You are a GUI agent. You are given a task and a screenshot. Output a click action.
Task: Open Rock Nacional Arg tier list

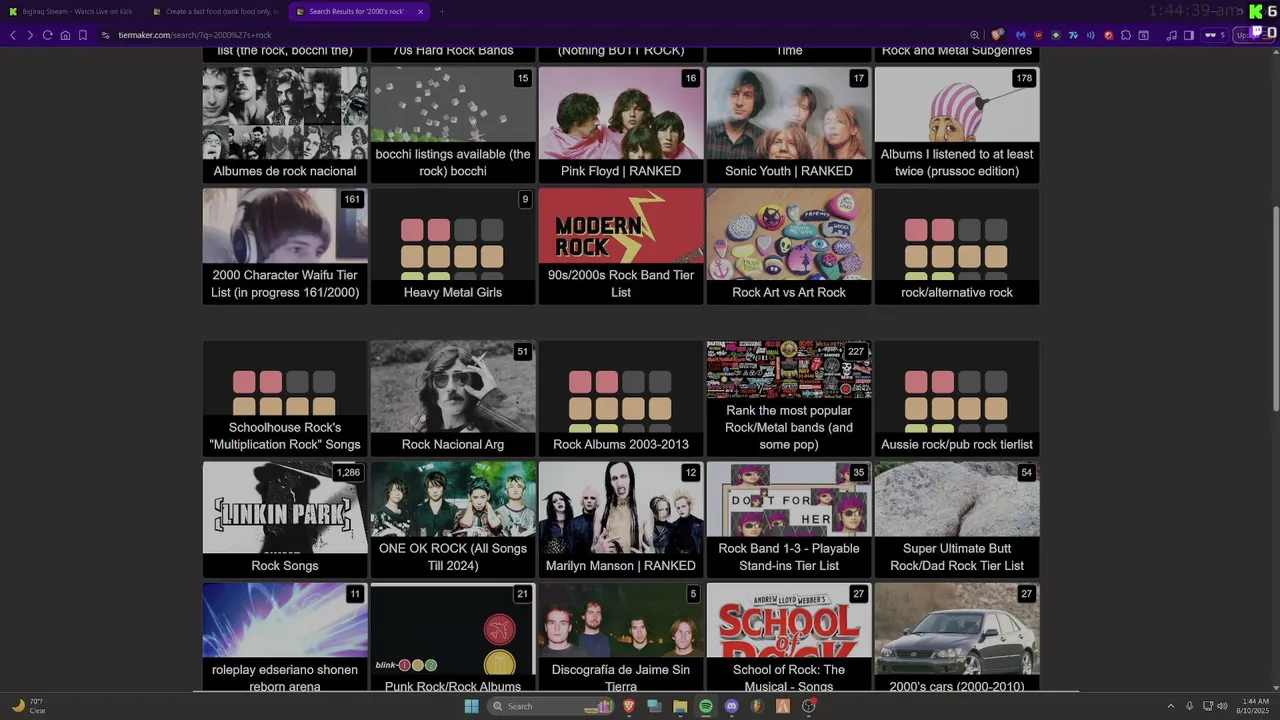[x=453, y=398]
